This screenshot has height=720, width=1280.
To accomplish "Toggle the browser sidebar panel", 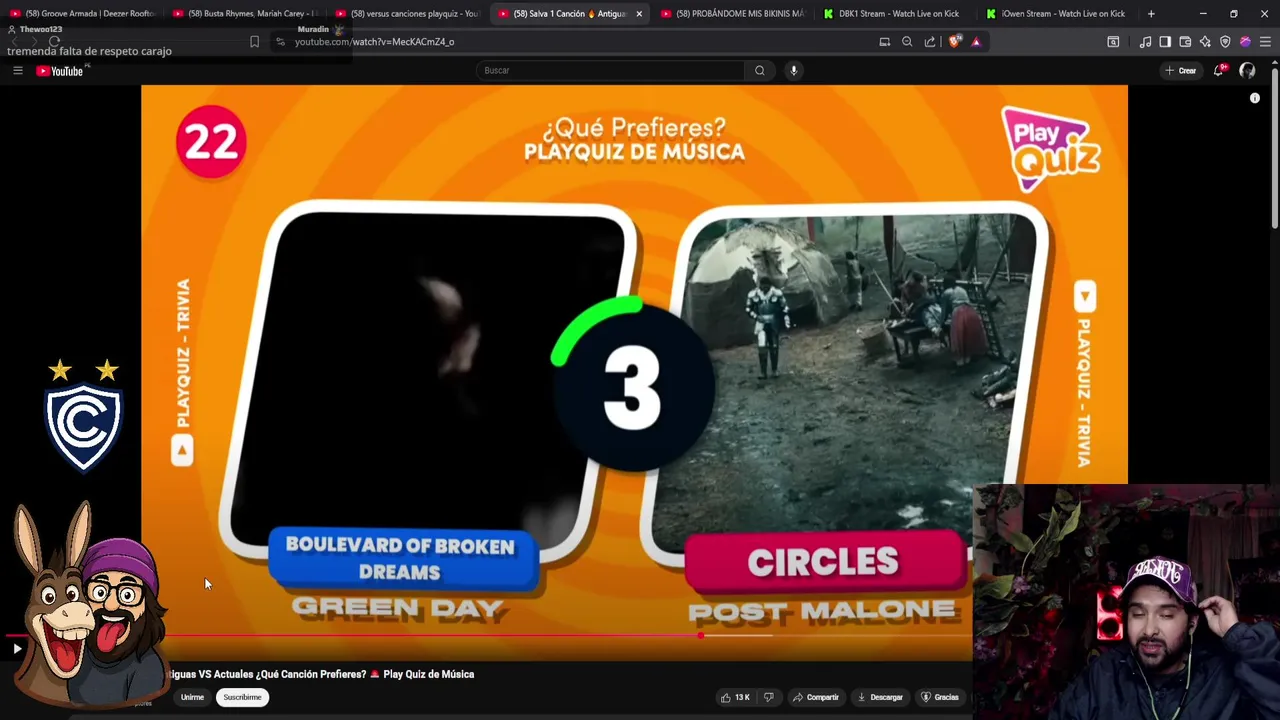I will 1165,42.
